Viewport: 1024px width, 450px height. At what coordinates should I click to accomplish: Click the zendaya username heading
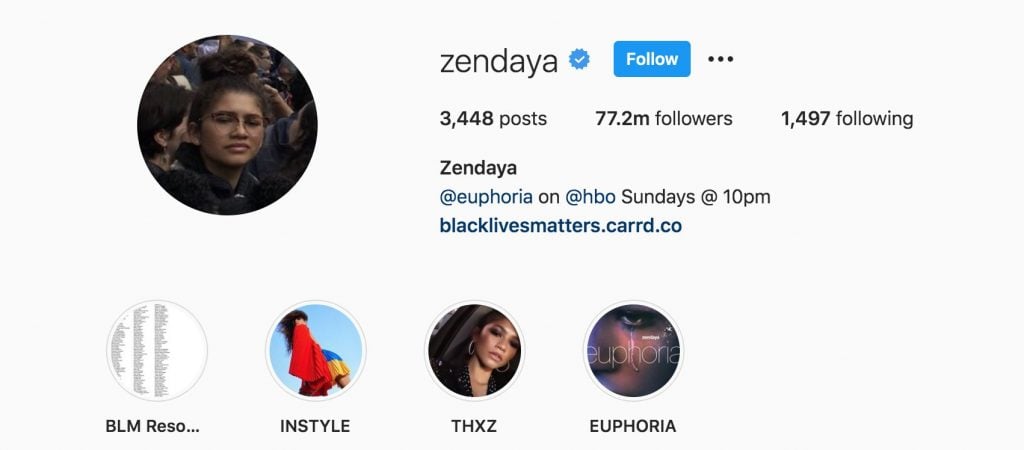(499, 61)
